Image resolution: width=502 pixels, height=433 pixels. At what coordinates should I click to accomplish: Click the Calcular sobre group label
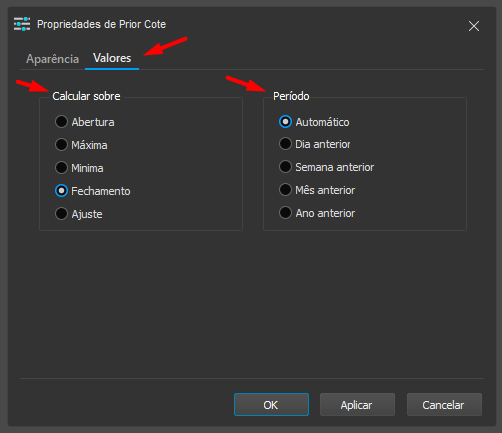pyautogui.click(x=86, y=96)
